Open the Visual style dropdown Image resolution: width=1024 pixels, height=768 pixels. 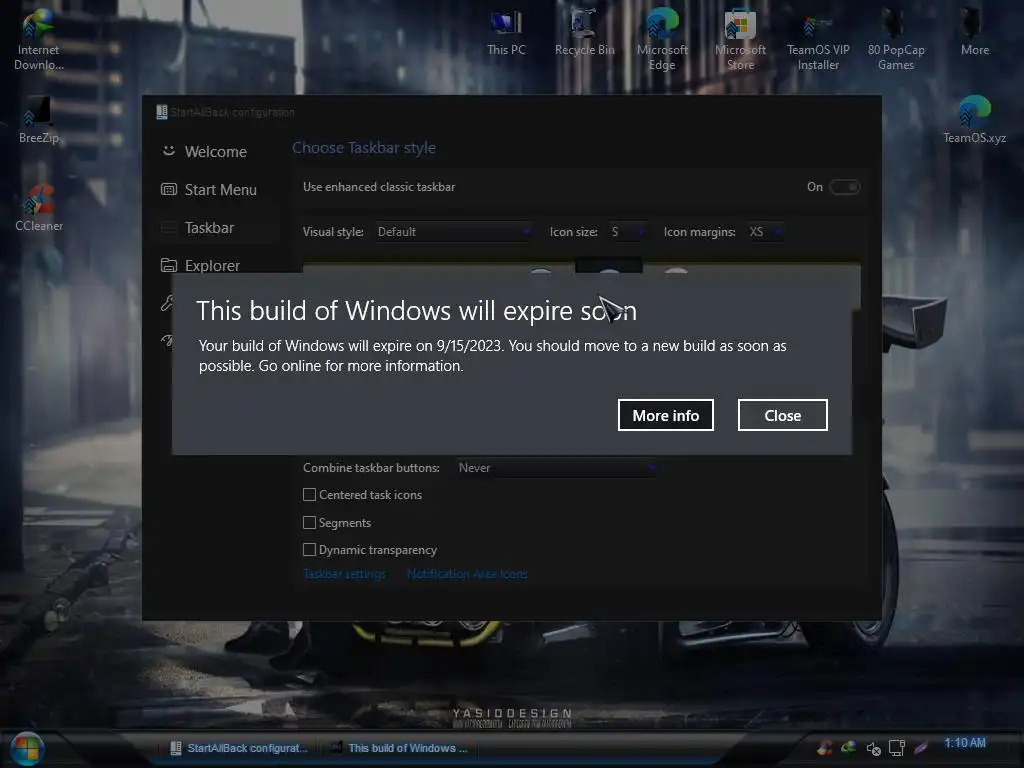pyautogui.click(x=453, y=232)
